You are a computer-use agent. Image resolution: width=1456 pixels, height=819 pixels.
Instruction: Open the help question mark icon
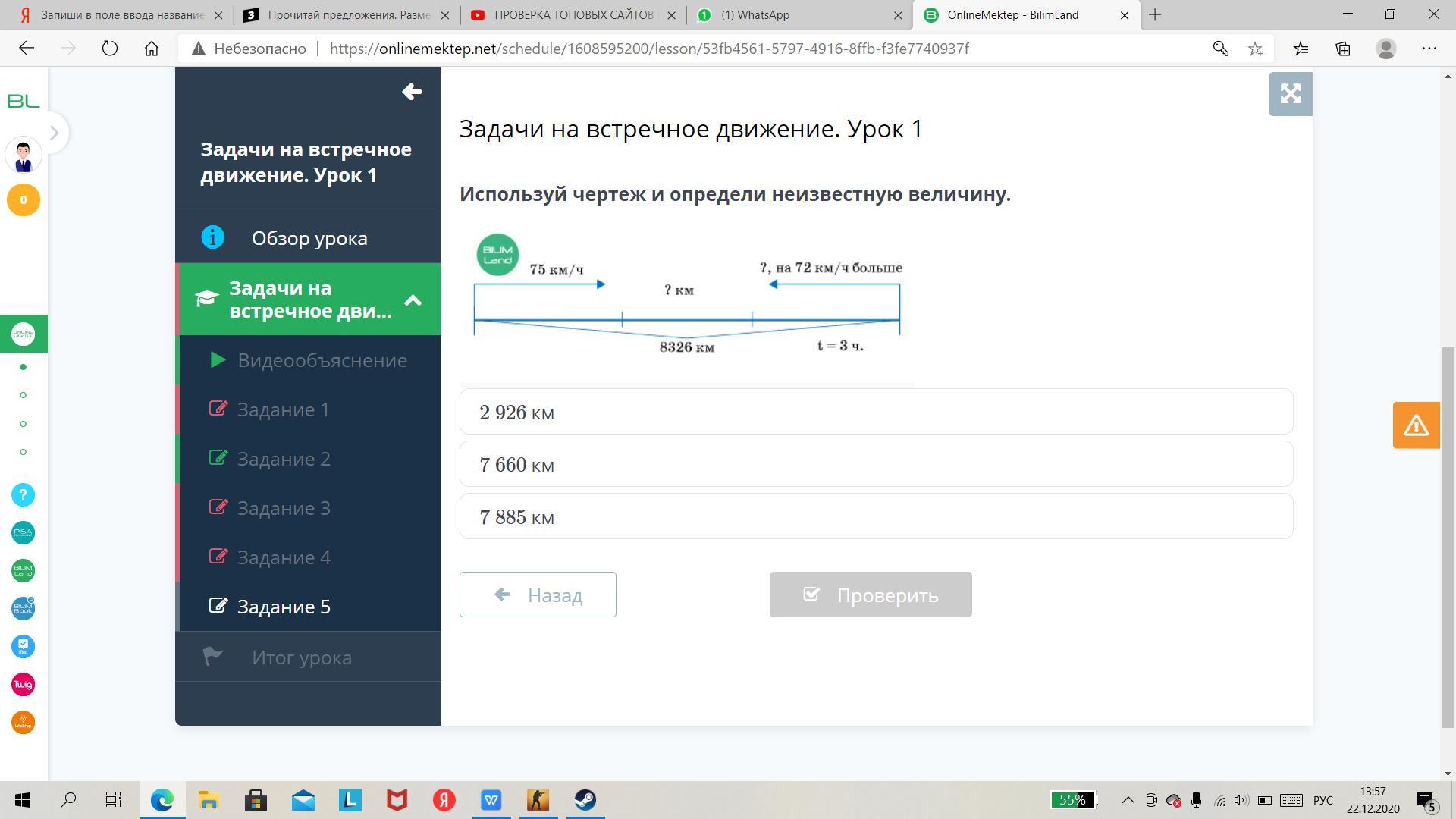coord(23,495)
